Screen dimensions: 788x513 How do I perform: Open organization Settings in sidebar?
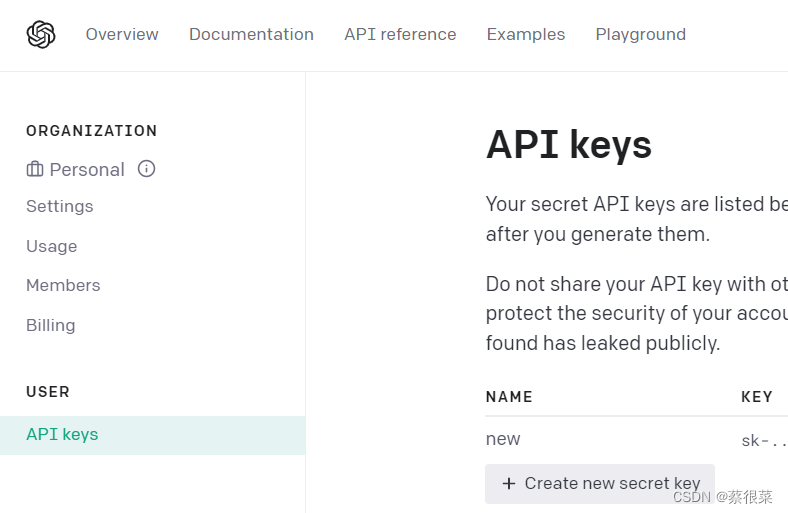(60, 207)
